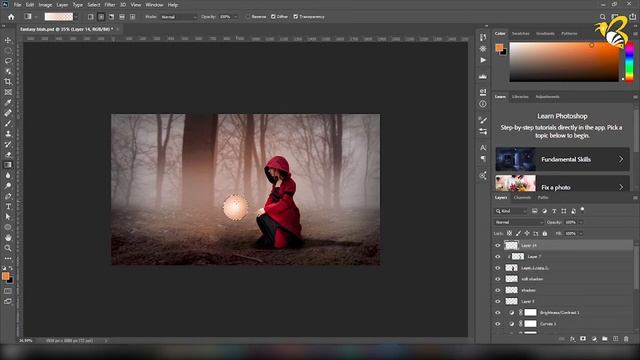Select the Dodge tool
Image resolution: width=640 pixels, height=360 pixels.
pos(8,186)
